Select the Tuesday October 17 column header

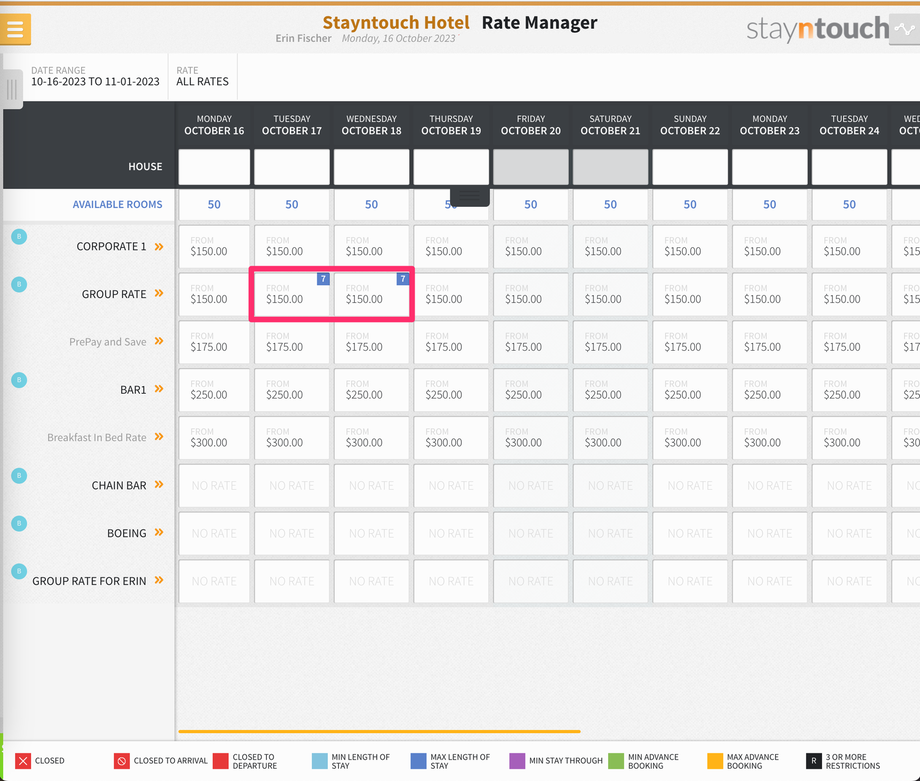pyautogui.click(x=292, y=125)
